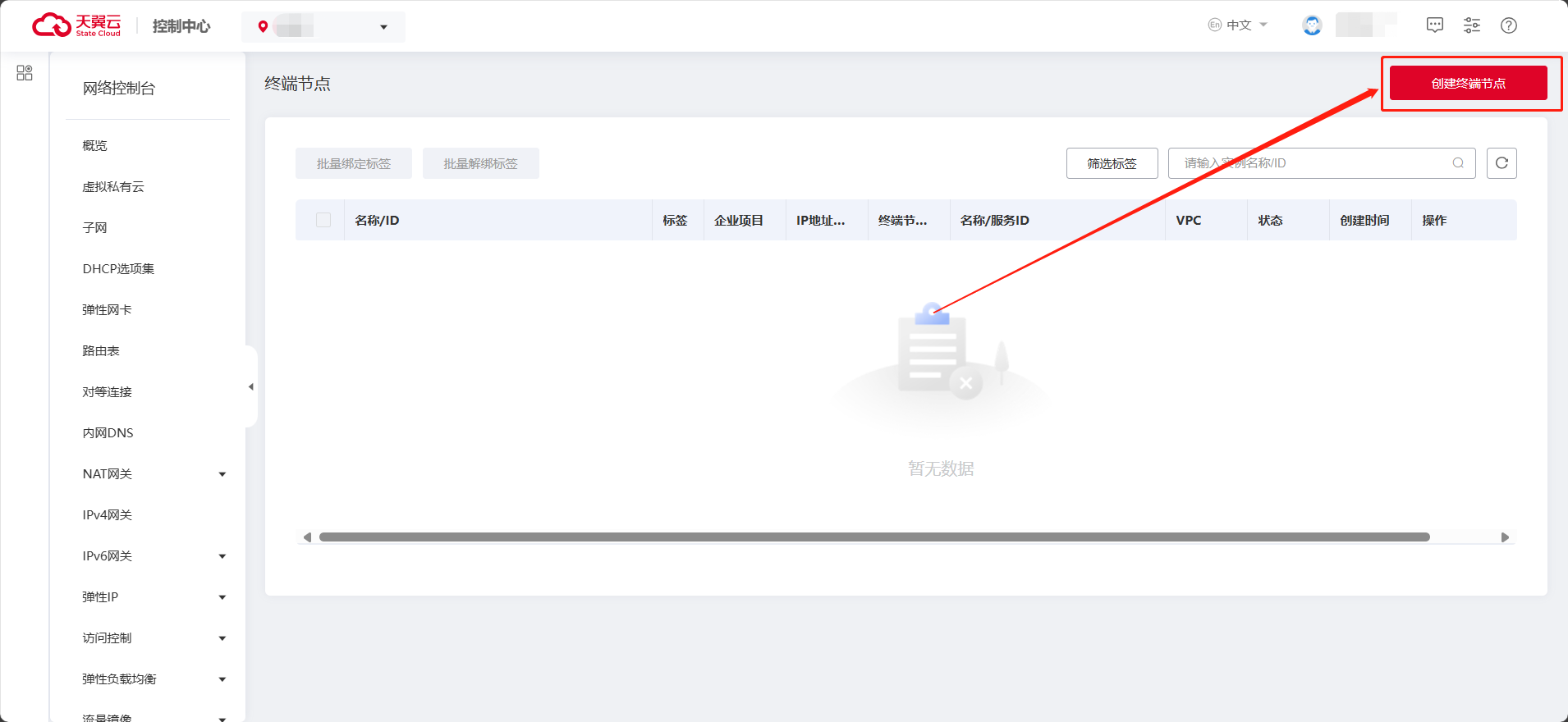Image resolution: width=1568 pixels, height=722 pixels.
Task: Open the messages chat icon
Action: [x=1434, y=25]
